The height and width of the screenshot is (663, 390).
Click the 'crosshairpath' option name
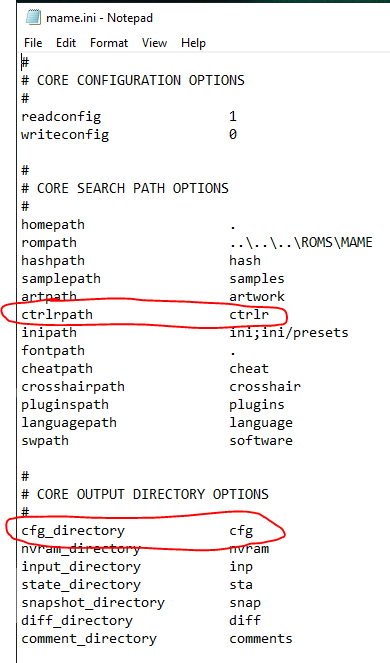tap(73, 386)
